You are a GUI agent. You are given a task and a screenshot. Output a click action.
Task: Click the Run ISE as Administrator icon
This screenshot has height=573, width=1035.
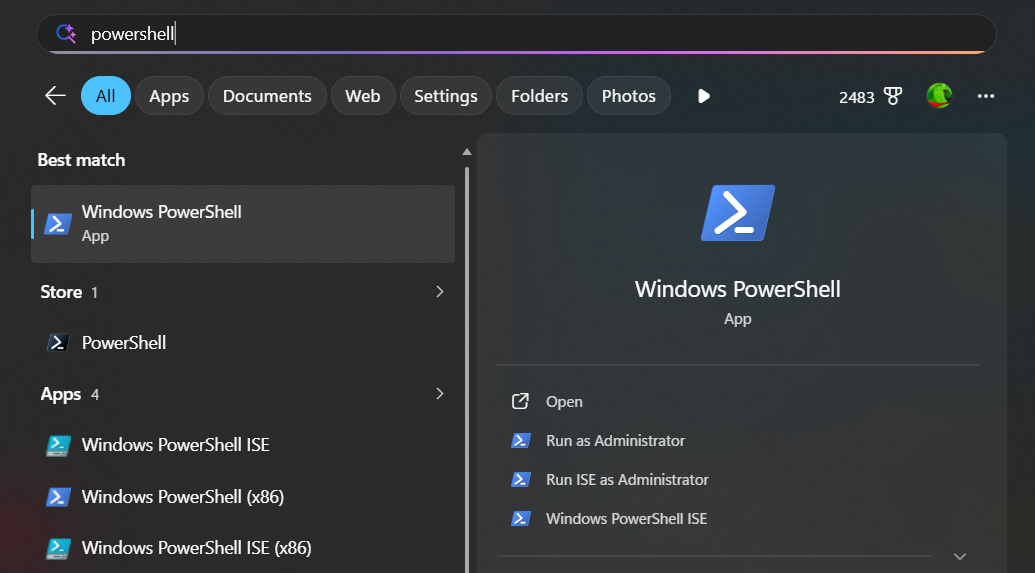pos(521,479)
